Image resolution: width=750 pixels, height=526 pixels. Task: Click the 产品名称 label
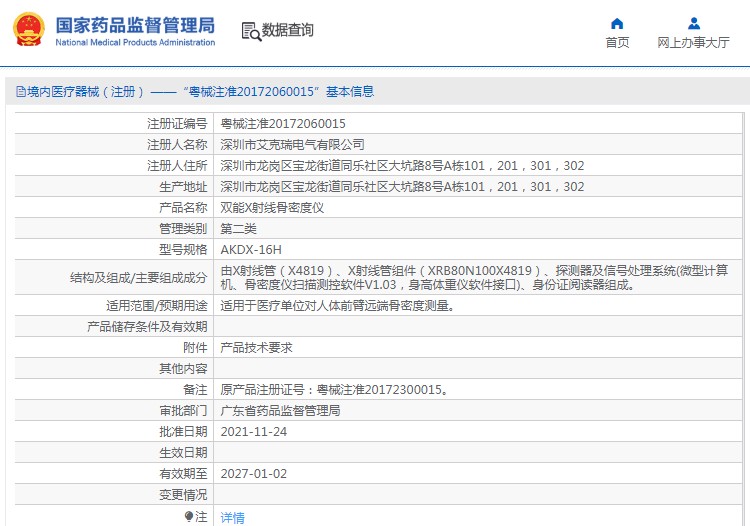click(x=183, y=208)
